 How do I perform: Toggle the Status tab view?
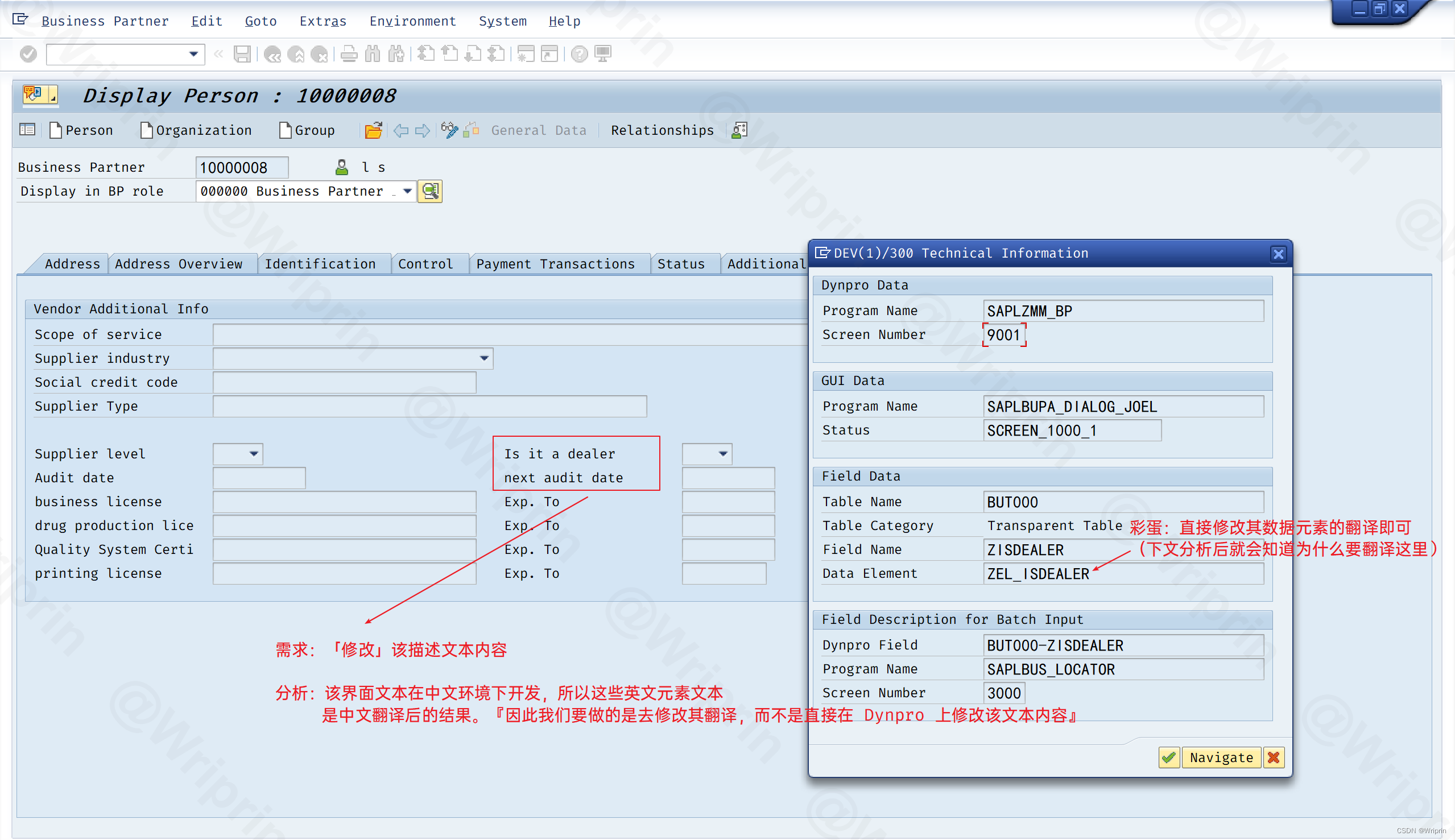tap(682, 263)
